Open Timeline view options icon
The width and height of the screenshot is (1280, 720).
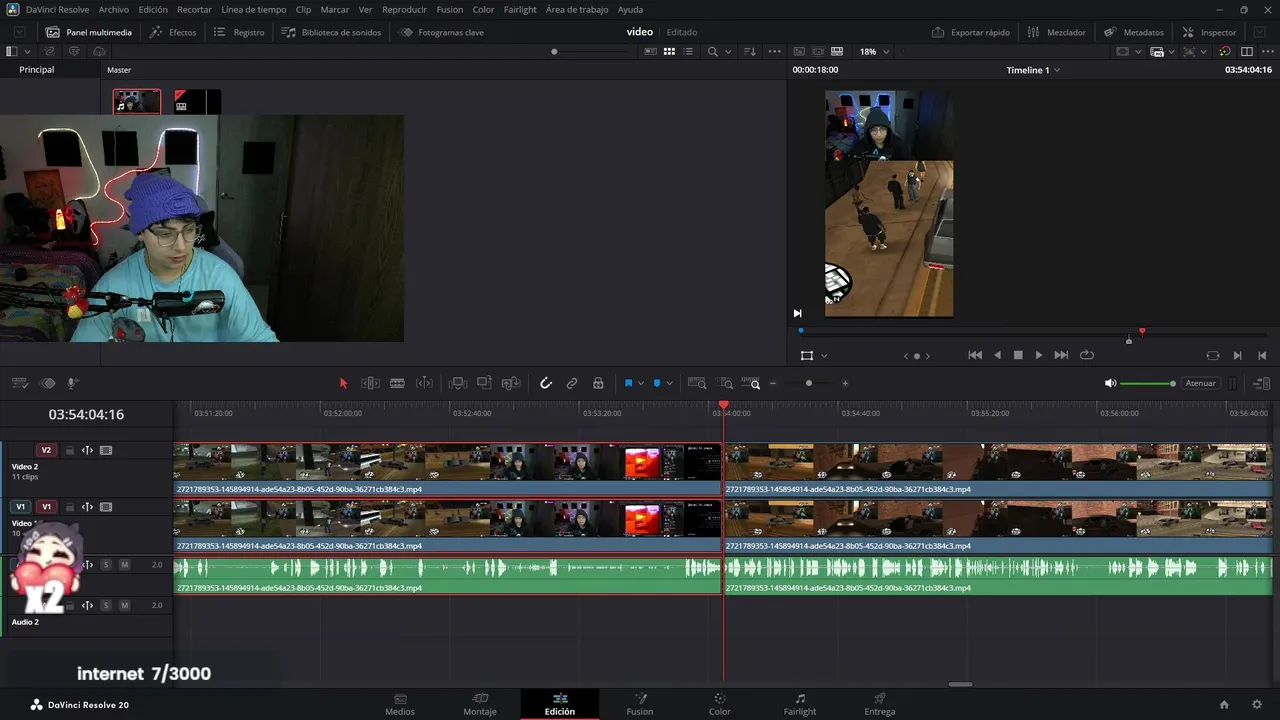click(19, 383)
